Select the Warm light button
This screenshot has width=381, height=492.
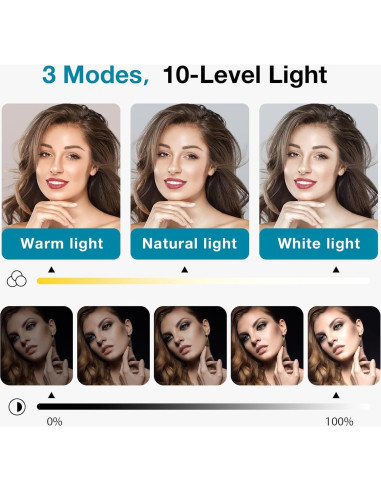tap(61, 244)
